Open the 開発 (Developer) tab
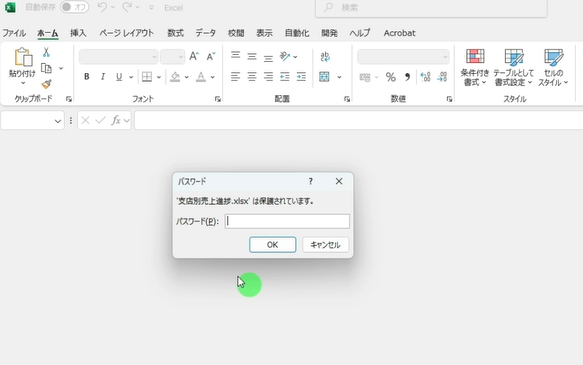The width and height of the screenshot is (583, 365). pos(329,33)
